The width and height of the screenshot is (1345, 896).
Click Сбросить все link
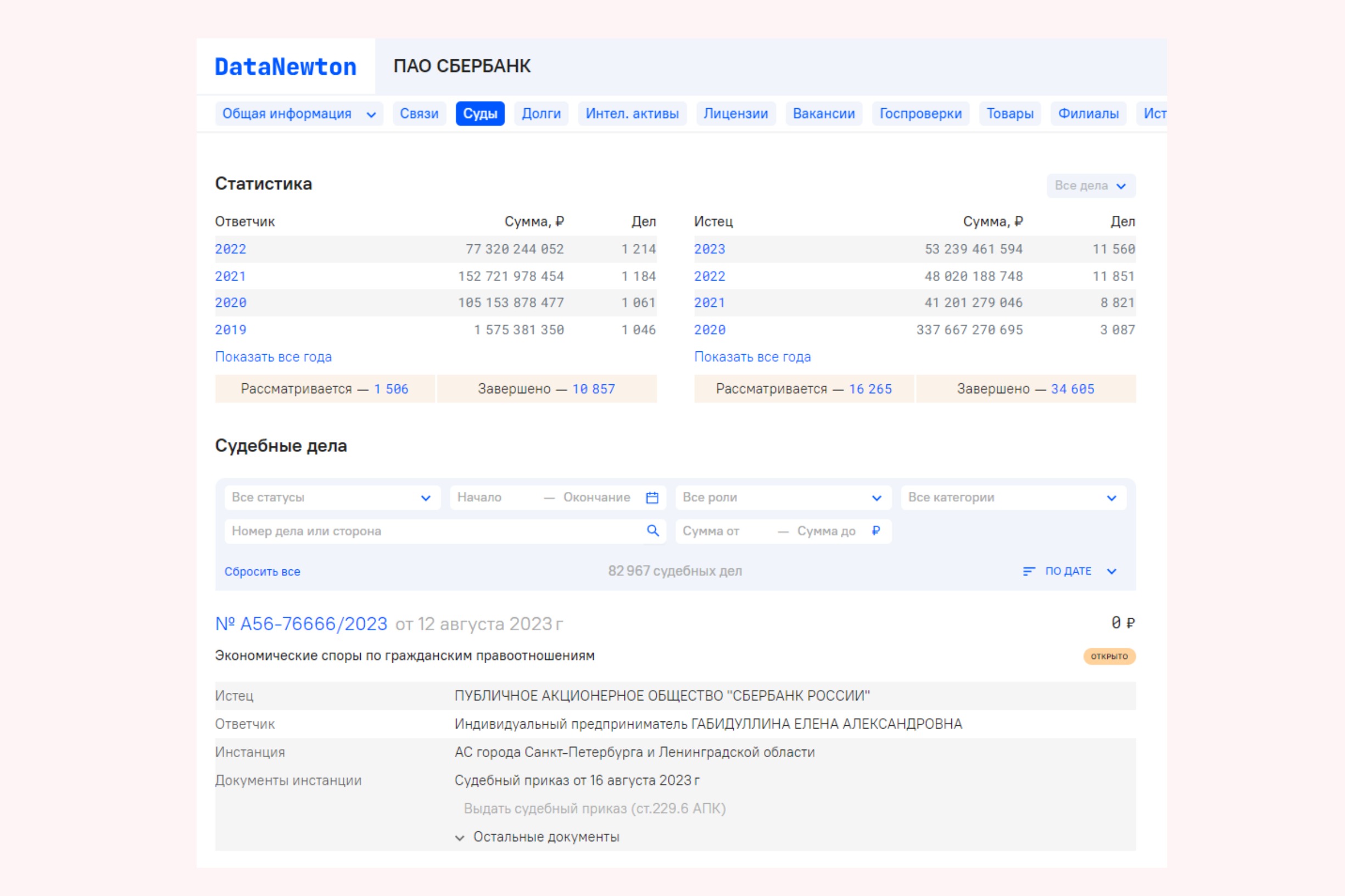click(262, 572)
